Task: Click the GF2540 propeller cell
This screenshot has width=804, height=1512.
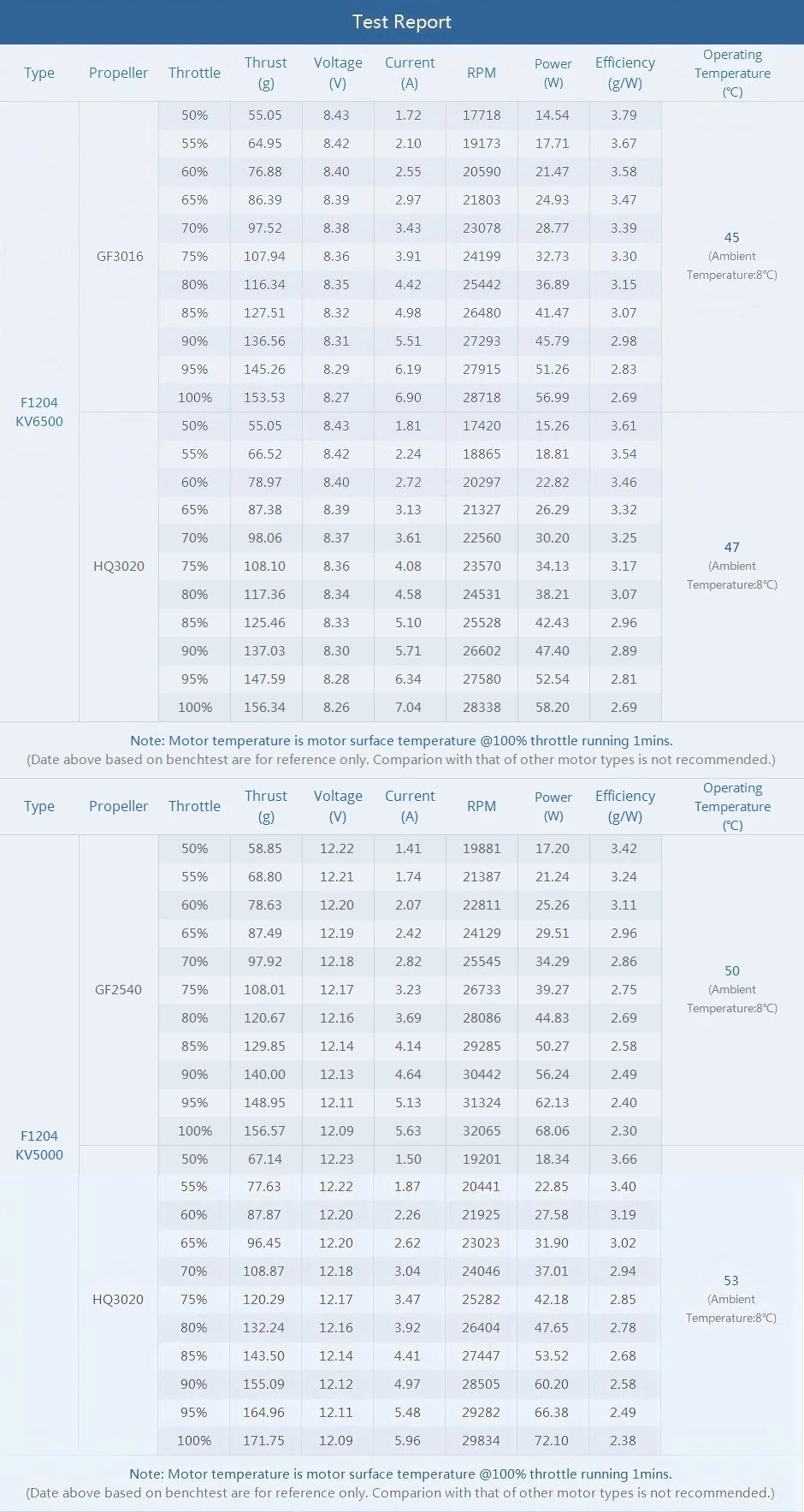Action: (x=119, y=989)
